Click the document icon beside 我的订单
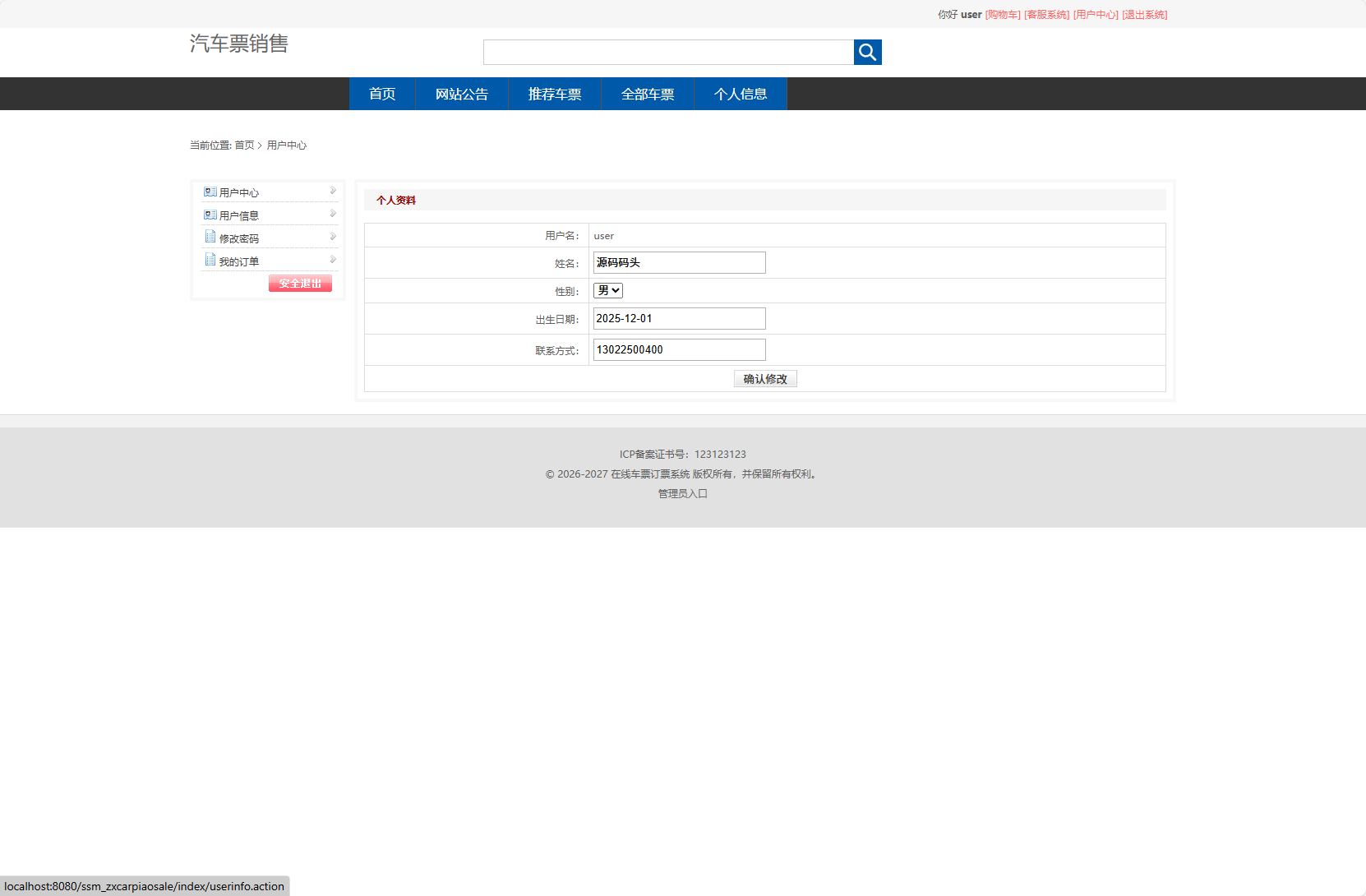The height and width of the screenshot is (896, 1366). pos(210,261)
